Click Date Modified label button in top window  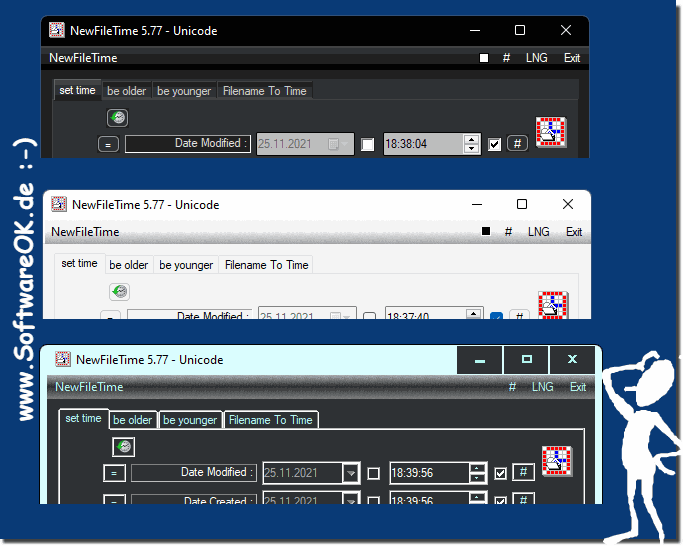(x=188, y=144)
